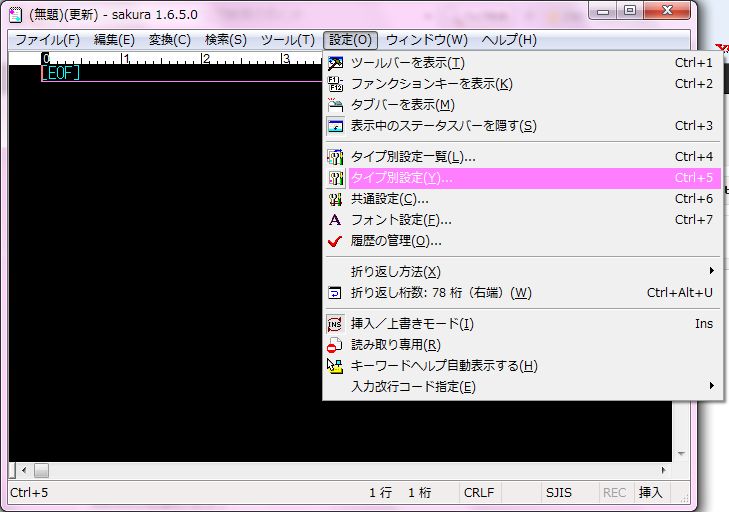Toggle キーワードヘルプ自動表示する entry
The image size is (729, 512).
pos(522,366)
